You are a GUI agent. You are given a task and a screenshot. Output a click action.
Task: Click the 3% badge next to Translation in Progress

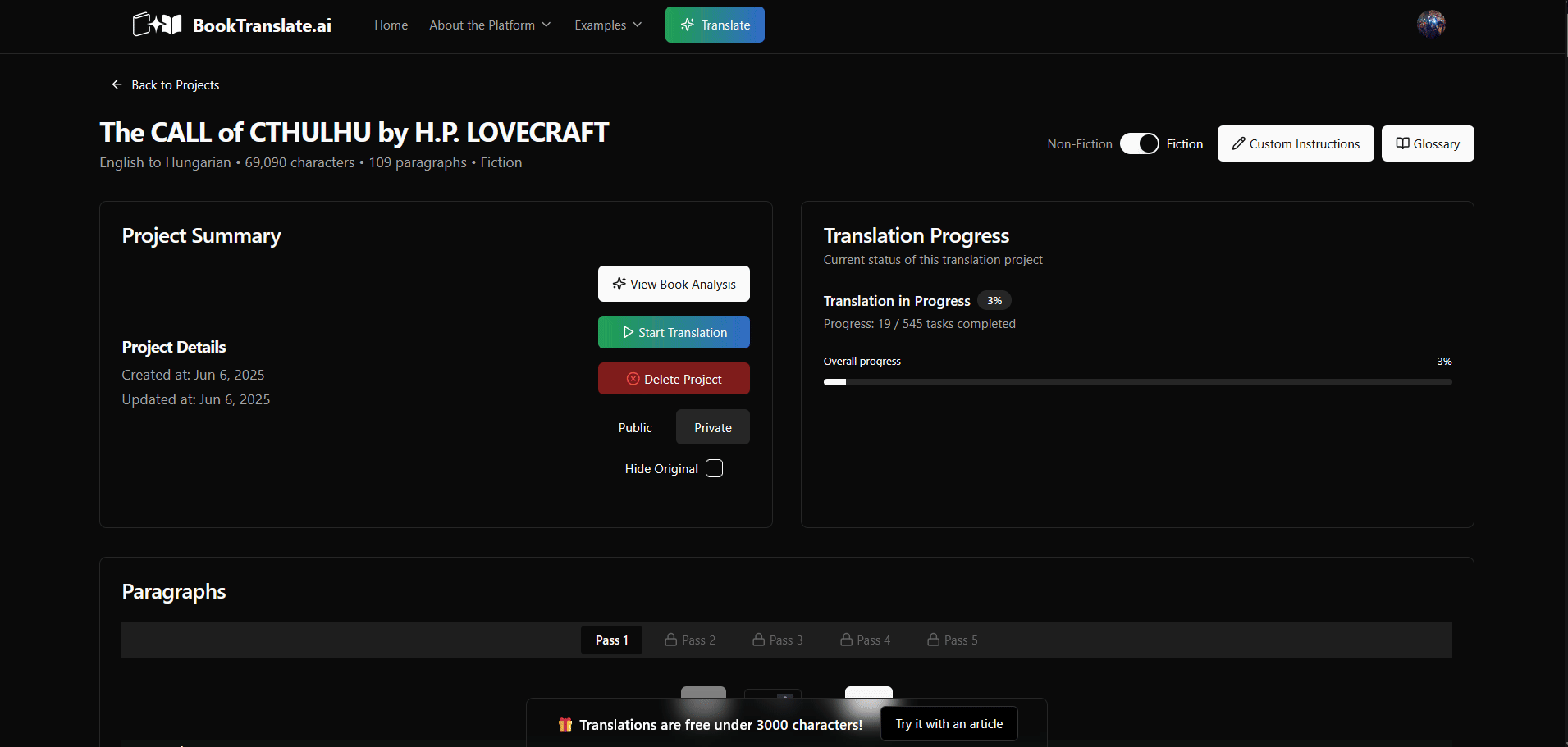[994, 301]
